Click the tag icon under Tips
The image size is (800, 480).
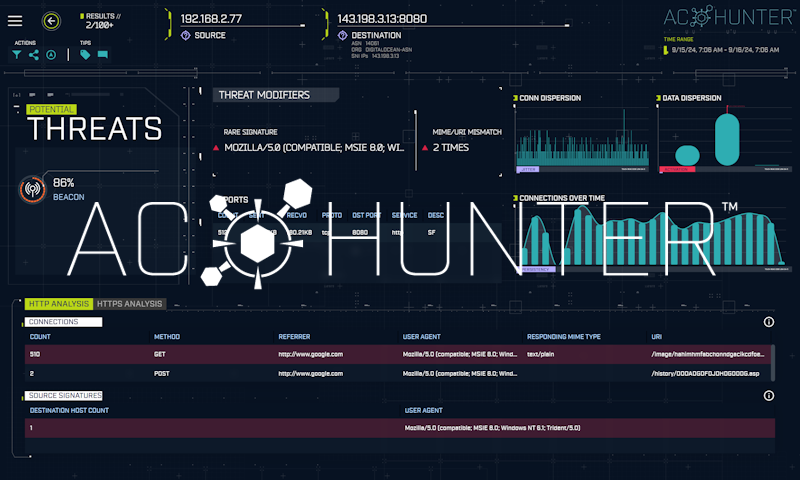[x=85, y=55]
